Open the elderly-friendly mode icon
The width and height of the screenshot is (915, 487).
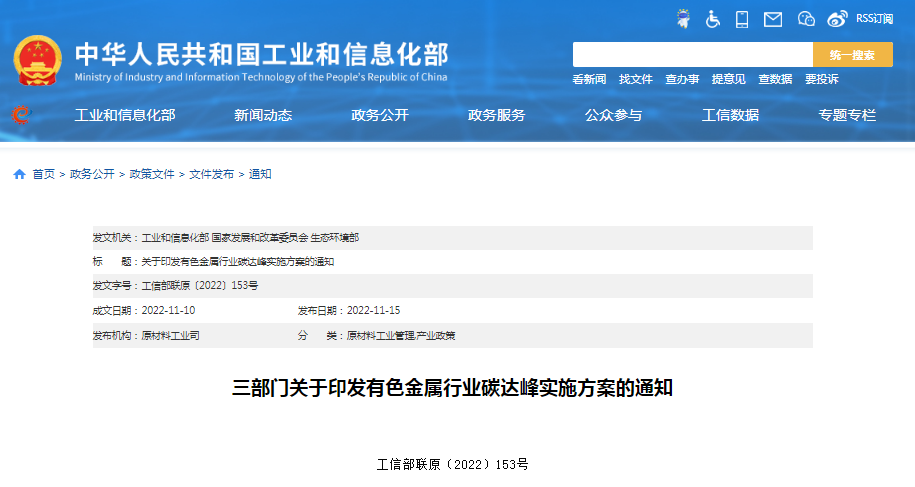(x=683, y=19)
